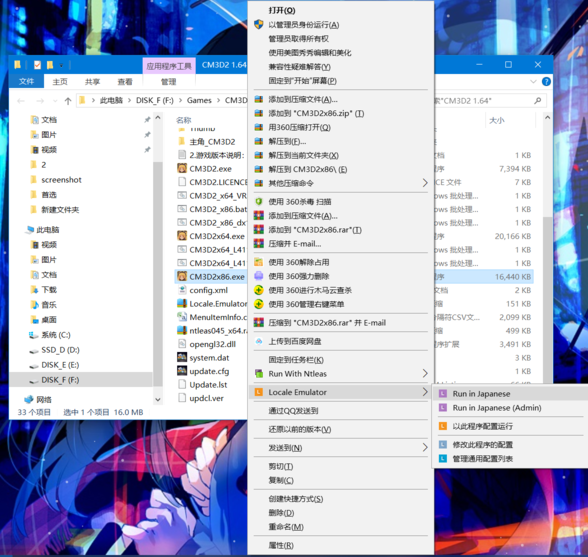Viewport: 588px width, 557px height.
Task: Click the properties checkmark icon in the title bar
Action: pos(37,65)
